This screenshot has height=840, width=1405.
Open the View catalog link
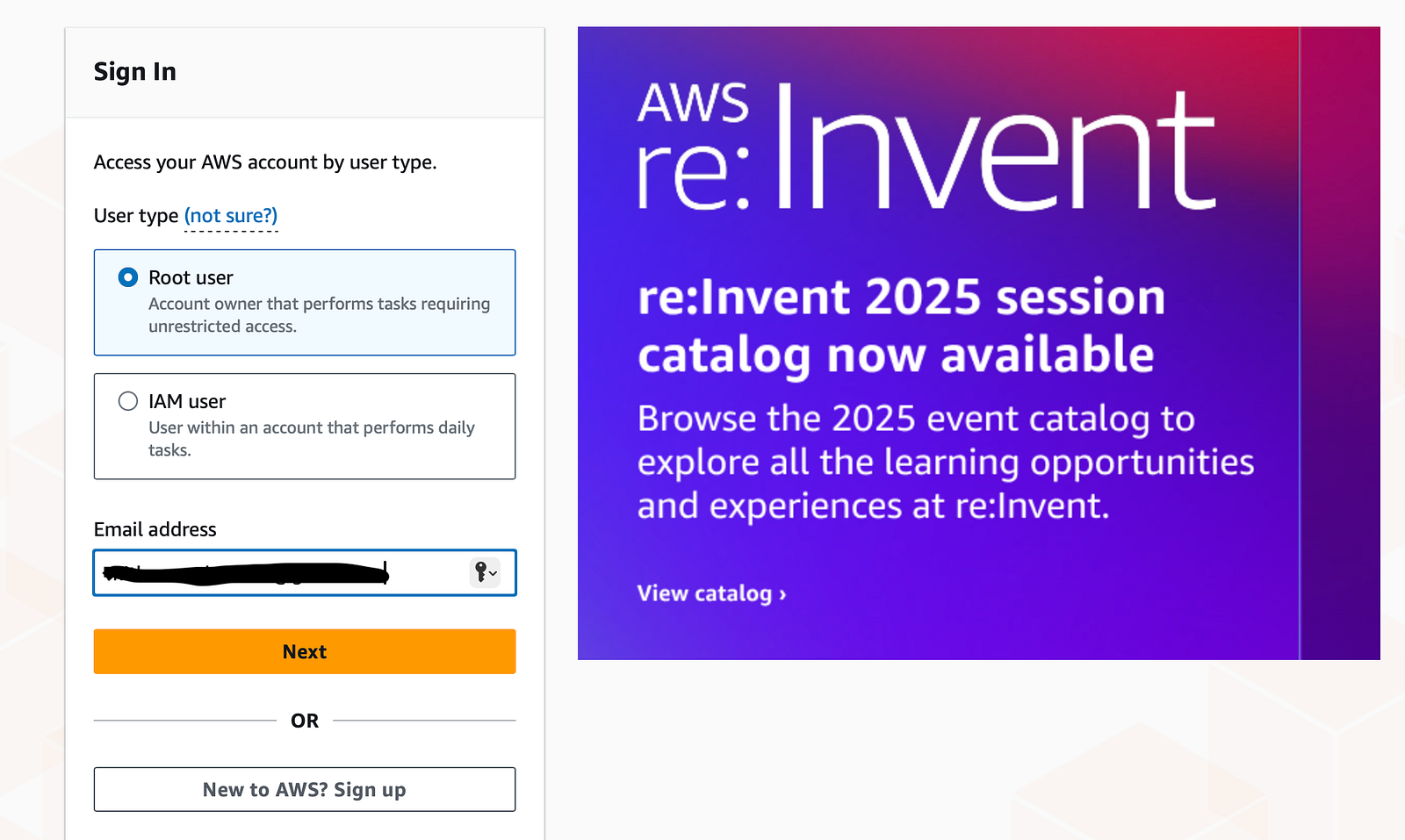[711, 593]
